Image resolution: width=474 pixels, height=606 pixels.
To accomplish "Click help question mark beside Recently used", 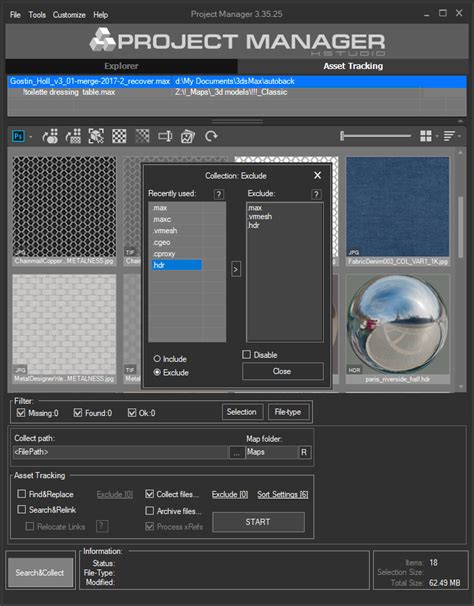I will click(219, 194).
